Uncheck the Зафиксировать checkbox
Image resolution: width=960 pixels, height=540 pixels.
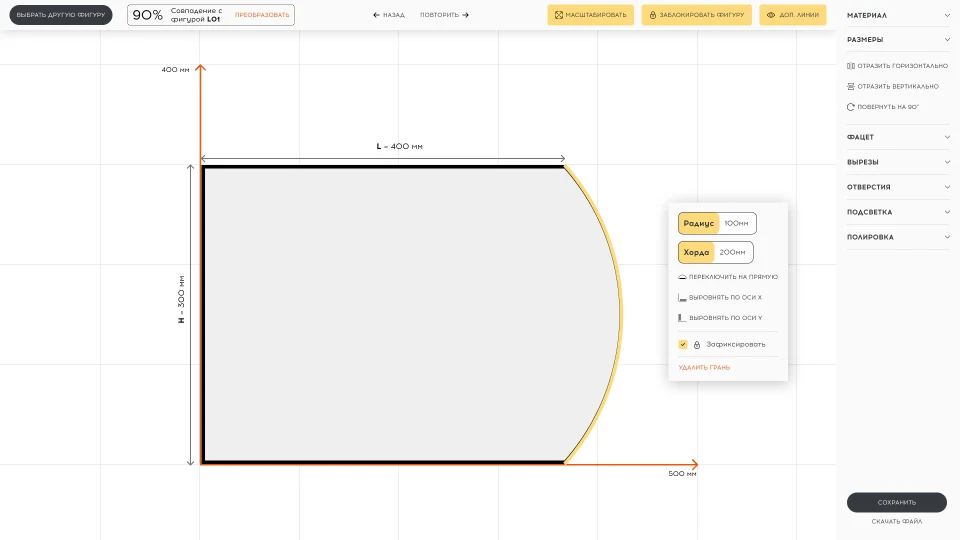click(x=683, y=344)
